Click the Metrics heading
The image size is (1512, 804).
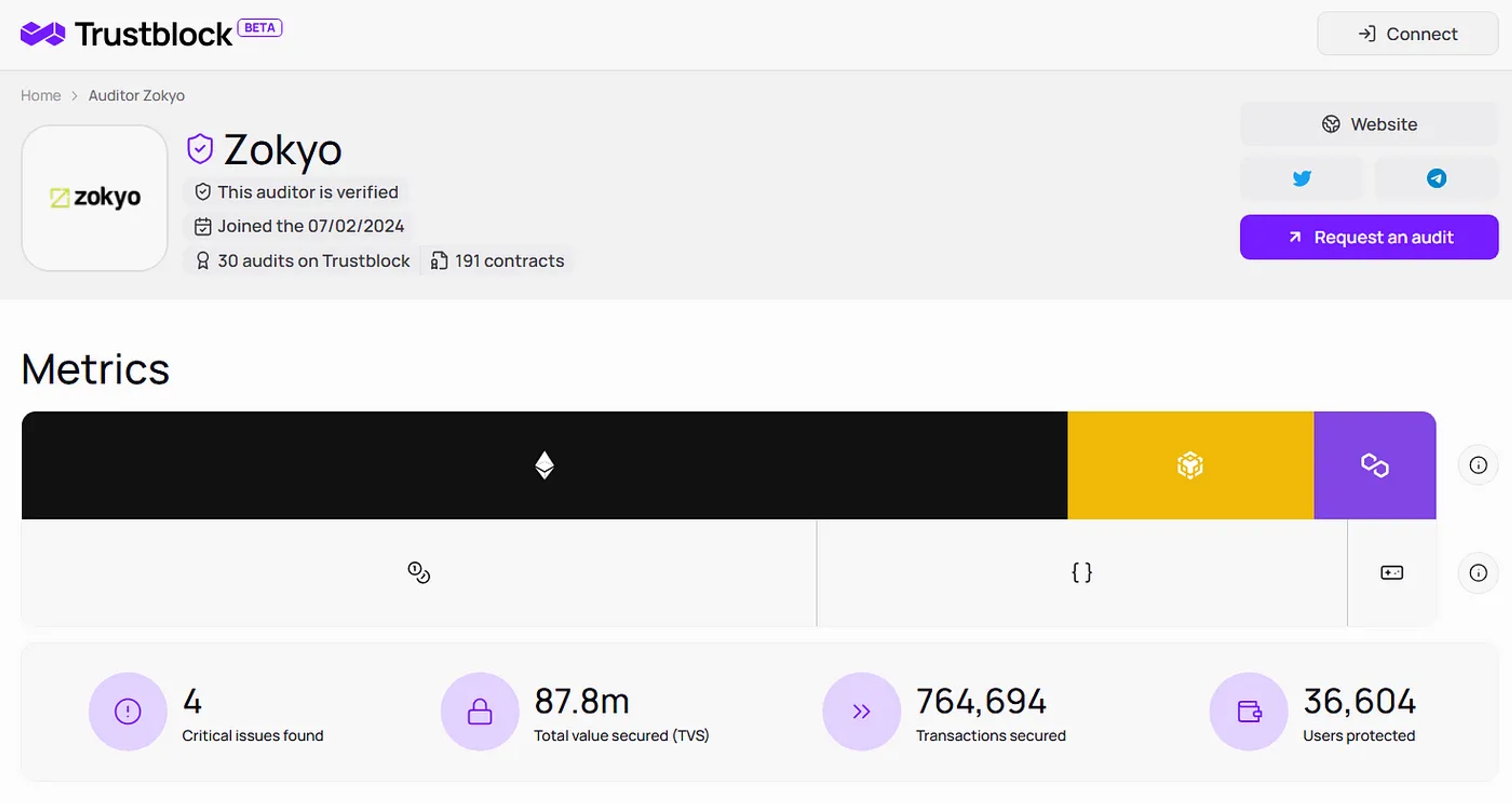point(95,370)
